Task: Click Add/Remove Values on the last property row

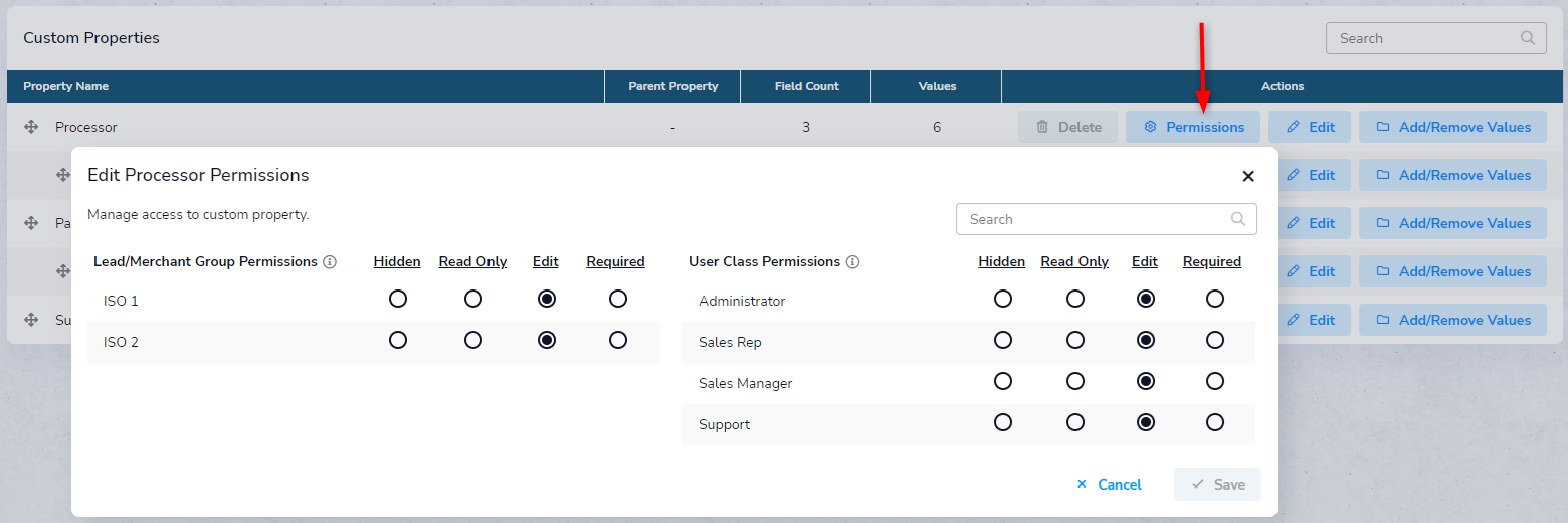Action: pos(1453,320)
